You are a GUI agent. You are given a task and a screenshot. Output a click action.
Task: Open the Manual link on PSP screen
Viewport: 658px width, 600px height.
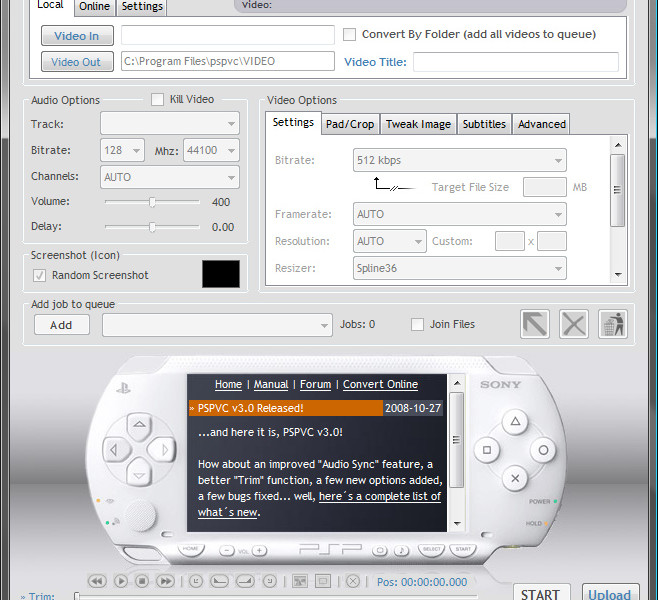point(271,384)
